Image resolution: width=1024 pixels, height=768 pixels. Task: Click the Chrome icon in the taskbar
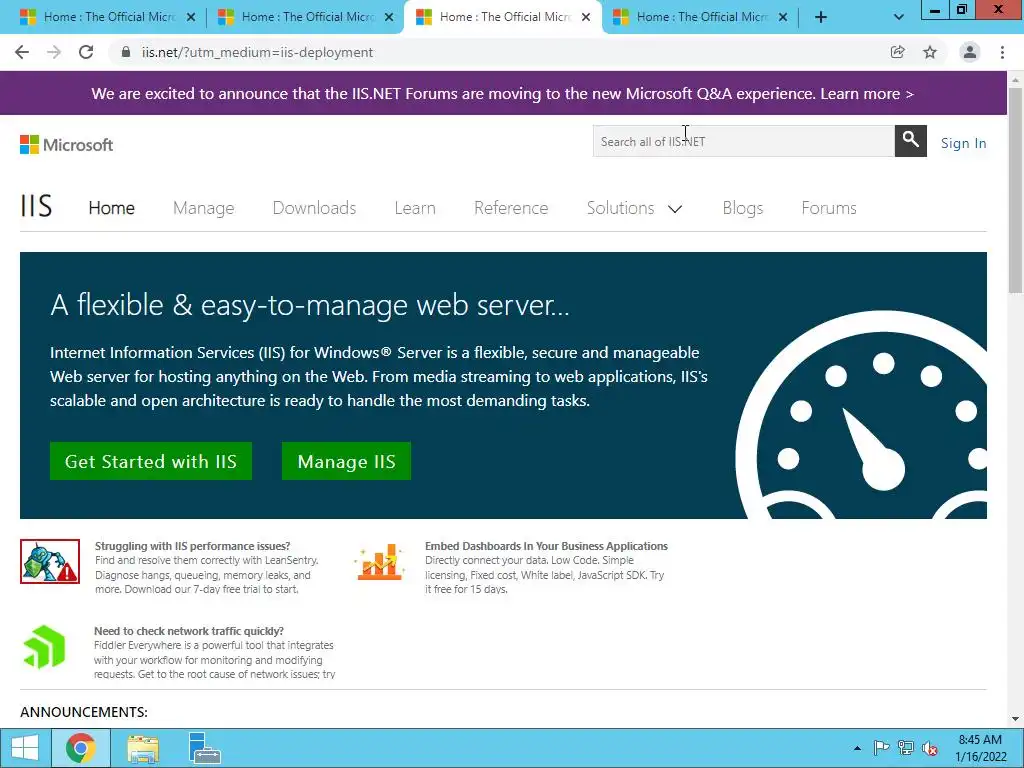click(x=80, y=748)
